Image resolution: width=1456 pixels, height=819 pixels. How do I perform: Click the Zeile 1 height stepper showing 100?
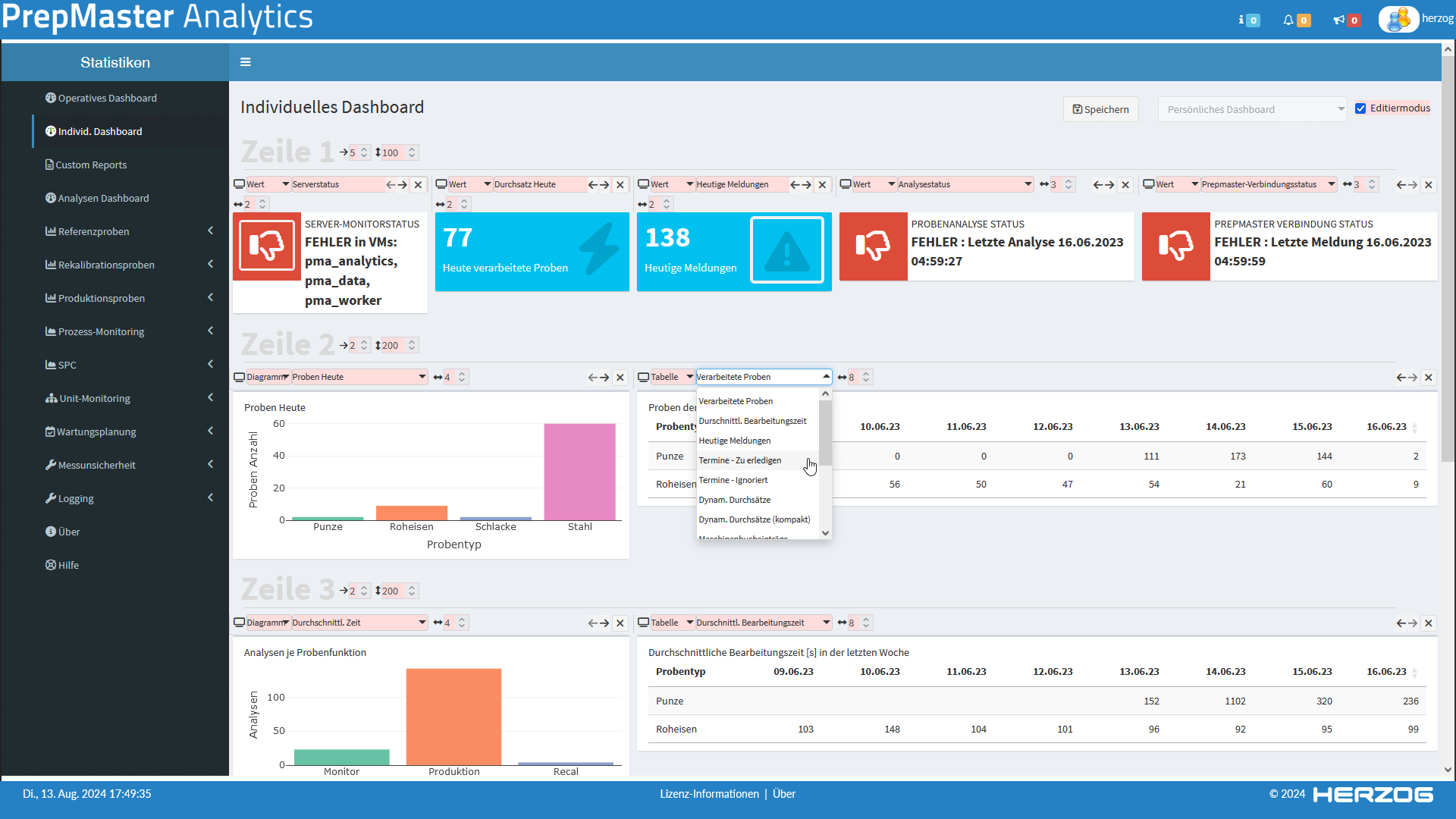pyautogui.click(x=400, y=152)
